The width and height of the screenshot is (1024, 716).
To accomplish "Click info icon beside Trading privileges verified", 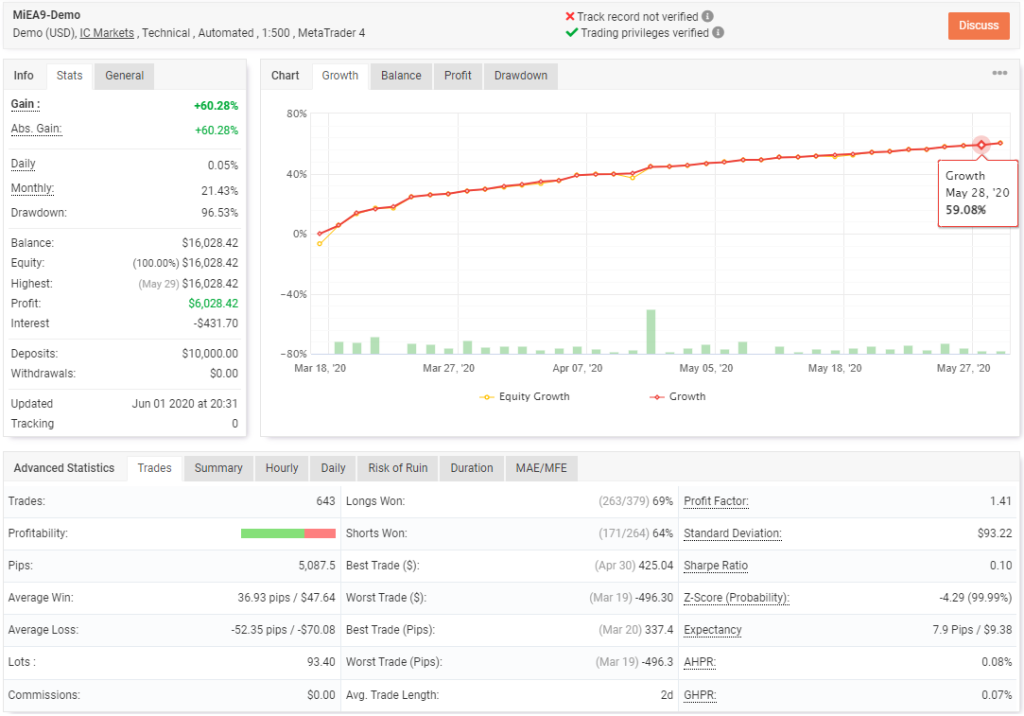I will (718, 33).
